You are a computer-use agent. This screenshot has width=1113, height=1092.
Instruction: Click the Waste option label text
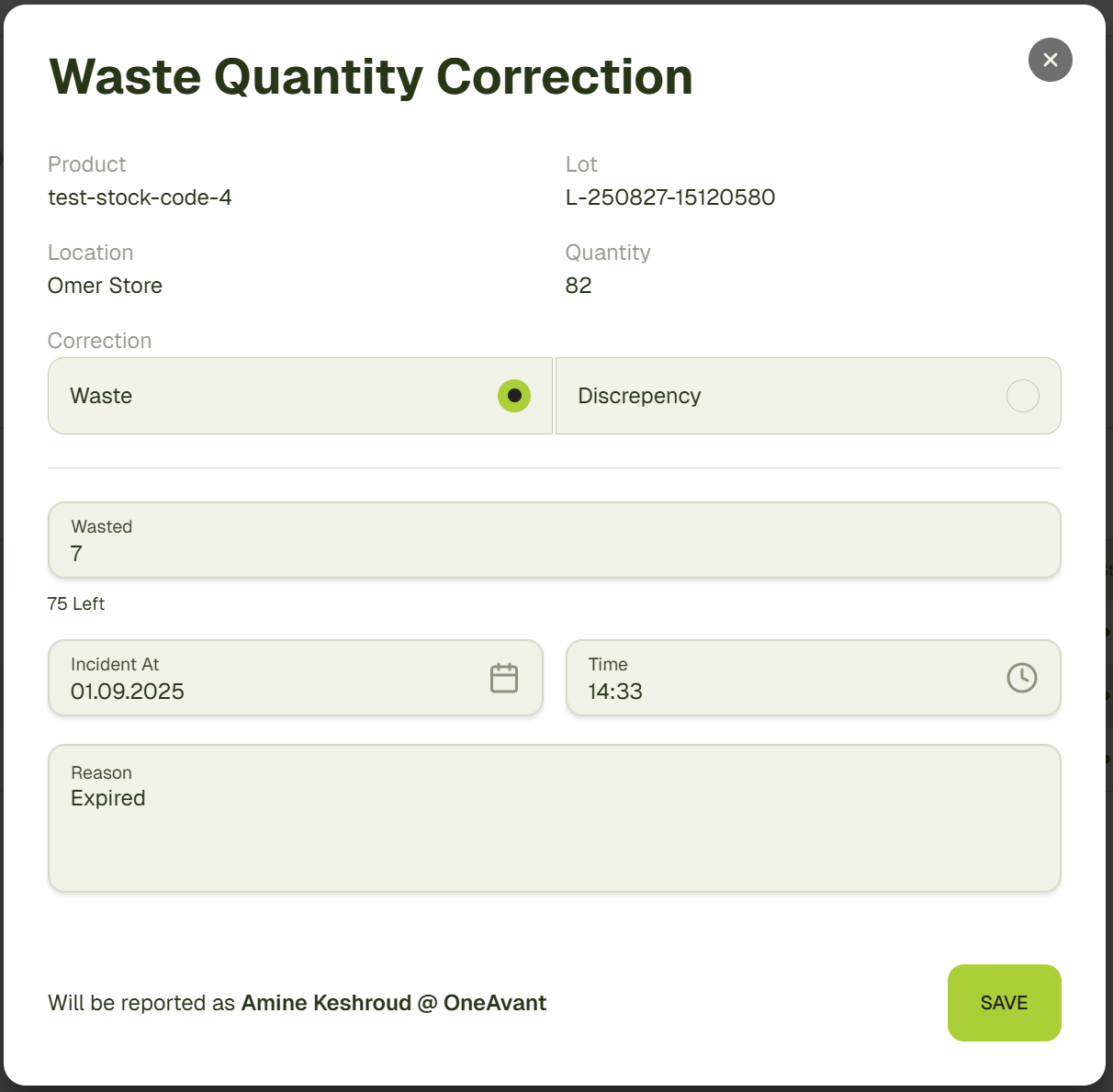pos(101,396)
